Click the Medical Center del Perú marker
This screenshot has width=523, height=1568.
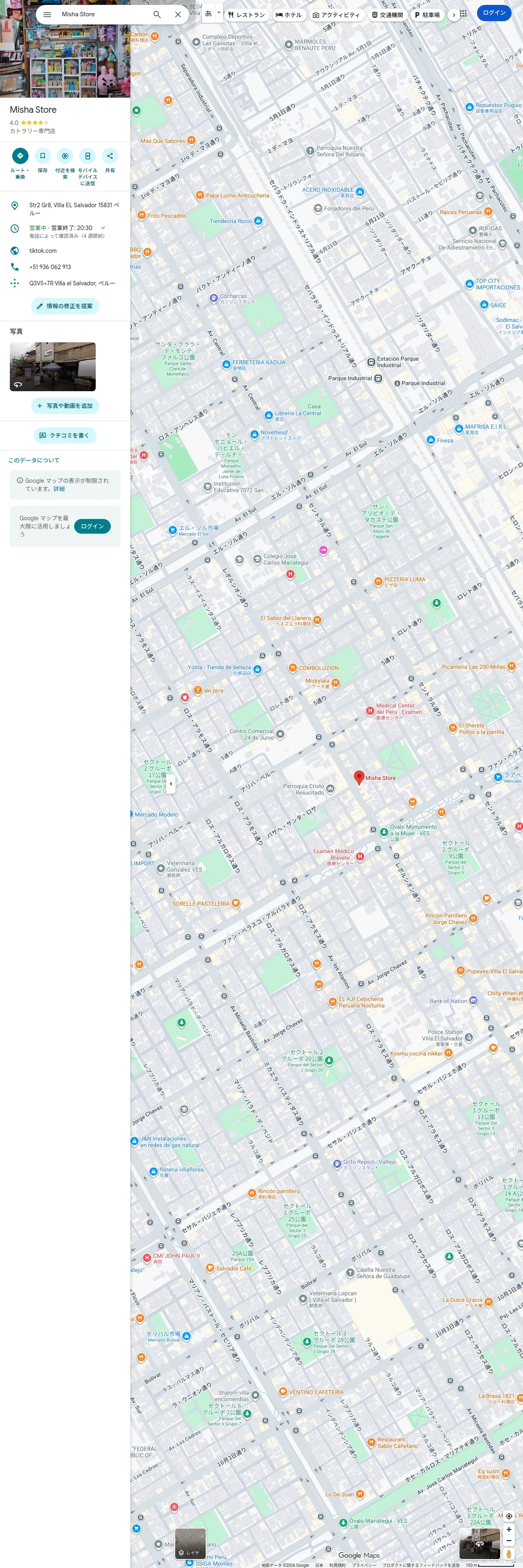(x=369, y=710)
